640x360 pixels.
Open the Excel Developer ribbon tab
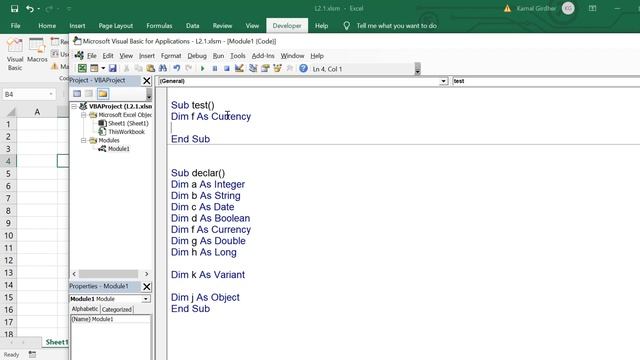pos(287,26)
